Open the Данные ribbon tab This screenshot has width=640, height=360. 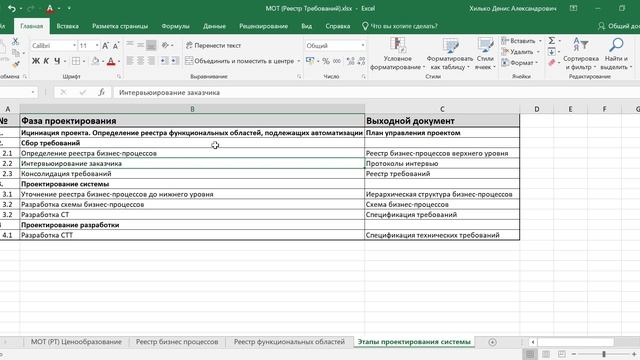(x=214, y=26)
